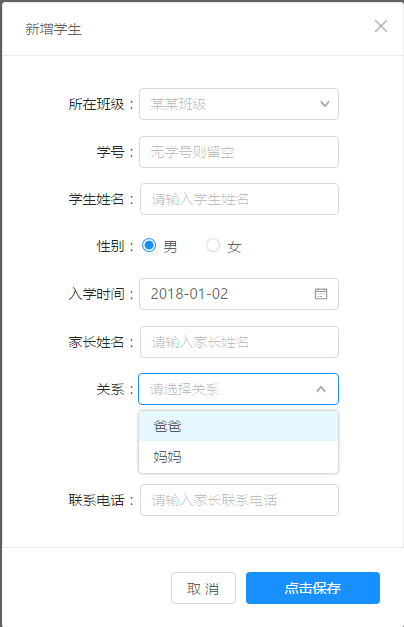Click the 2018-01-02 date field
This screenshot has height=627, width=404.
(x=239, y=294)
